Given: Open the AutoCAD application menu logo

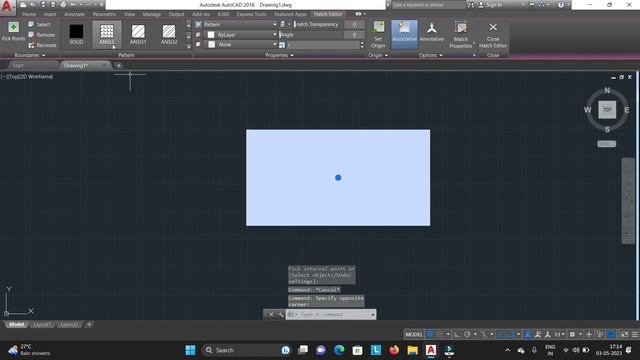Looking at the screenshot, I should coord(7,7).
